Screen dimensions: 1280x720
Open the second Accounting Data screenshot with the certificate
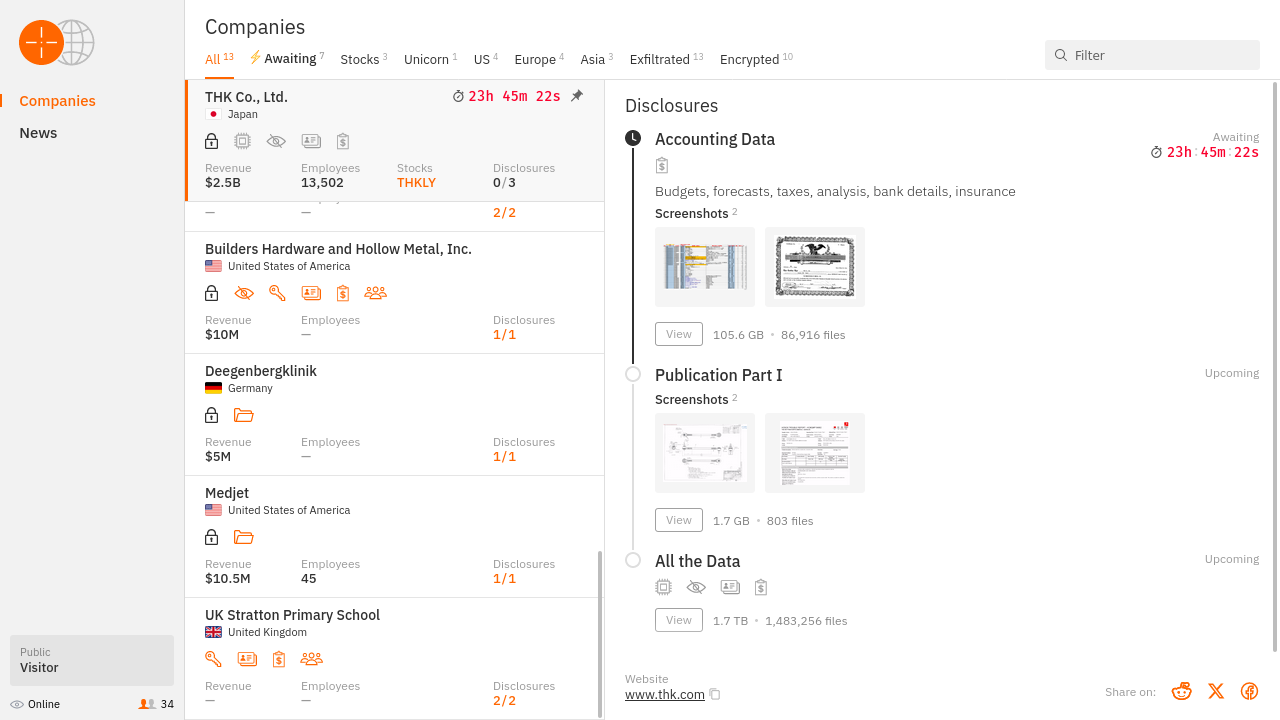[815, 267]
